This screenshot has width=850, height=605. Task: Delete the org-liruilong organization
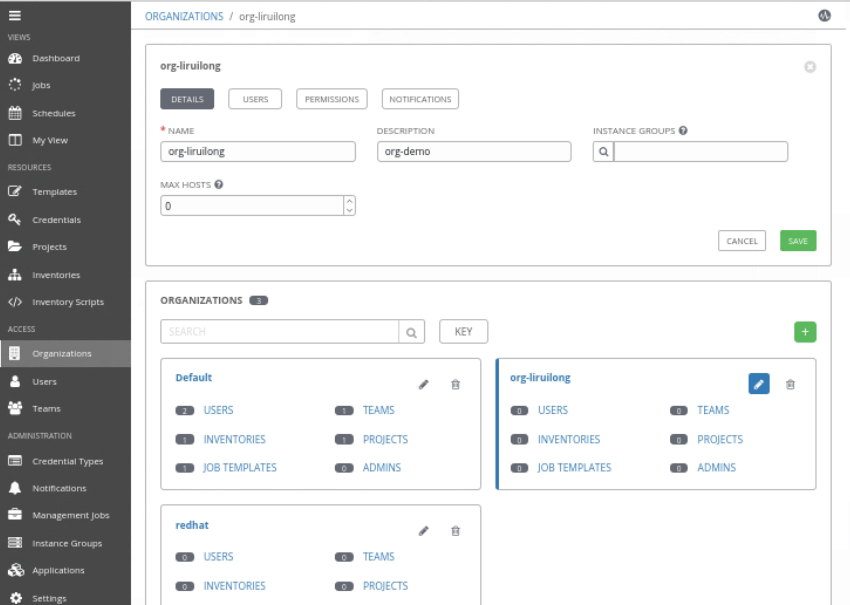click(x=790, y=384)
